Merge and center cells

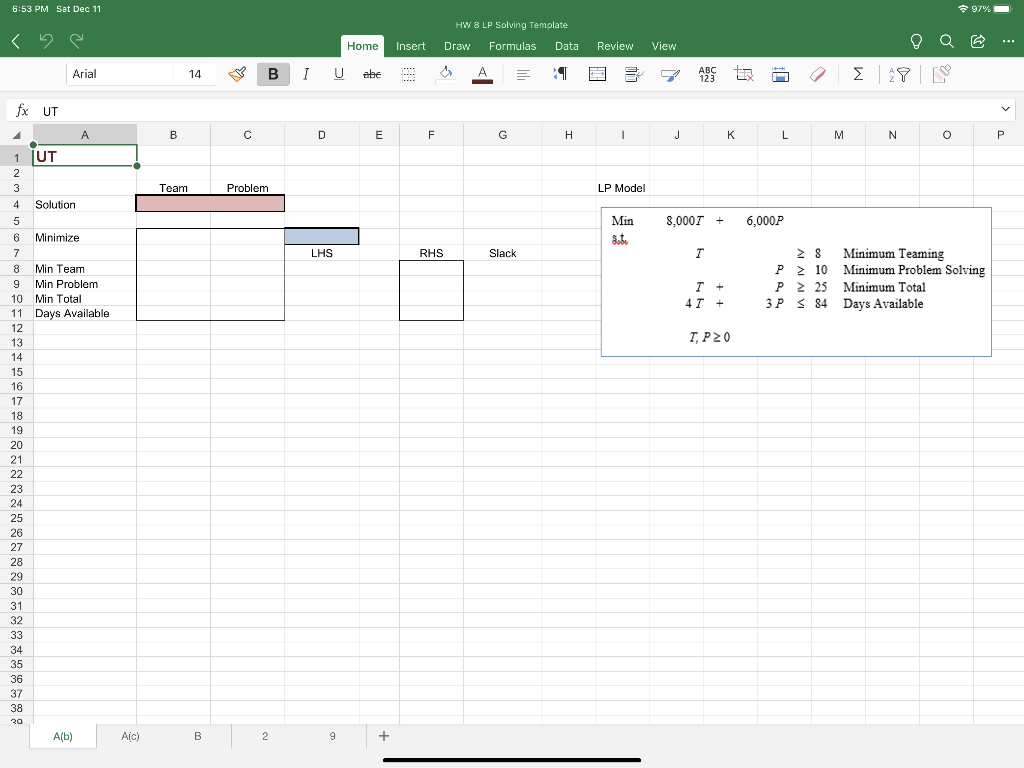(597, 74)
